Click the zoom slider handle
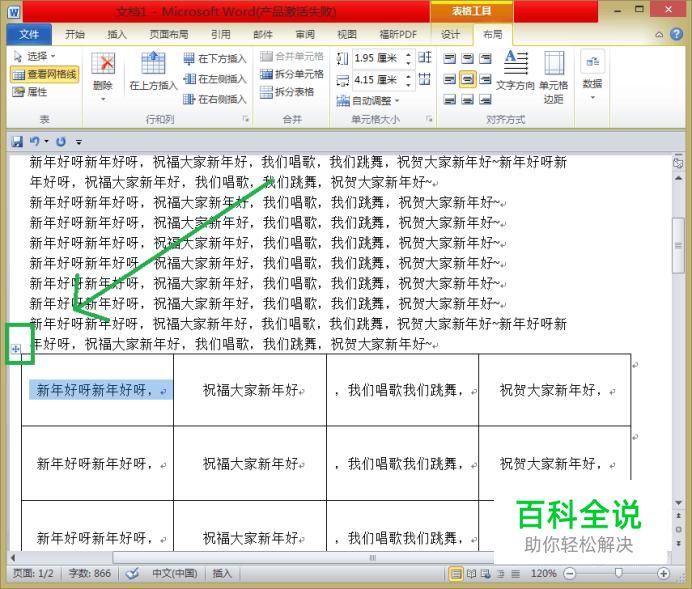Viewport: 692px width, 589px height. (618, 573)
